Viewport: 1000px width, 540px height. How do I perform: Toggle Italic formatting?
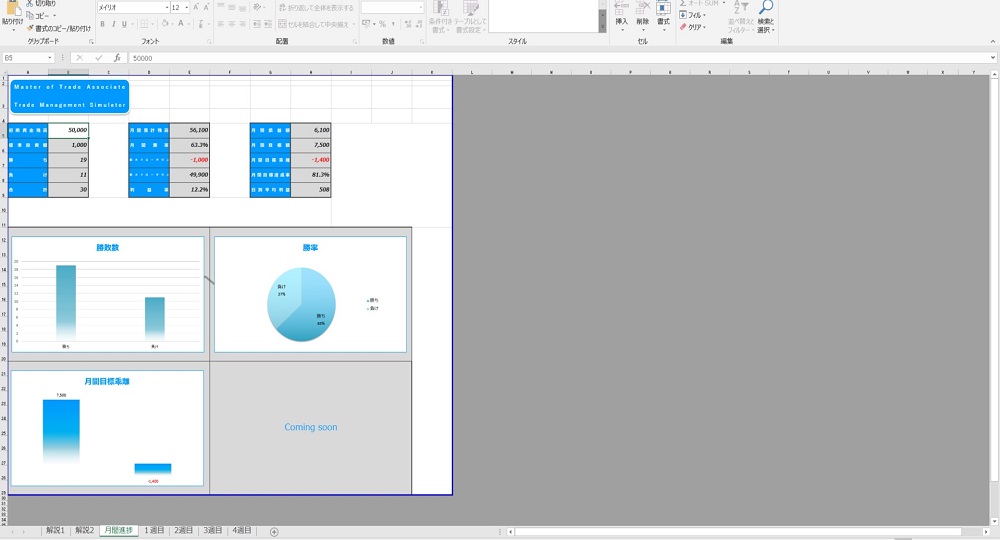[x=113, y=24]
